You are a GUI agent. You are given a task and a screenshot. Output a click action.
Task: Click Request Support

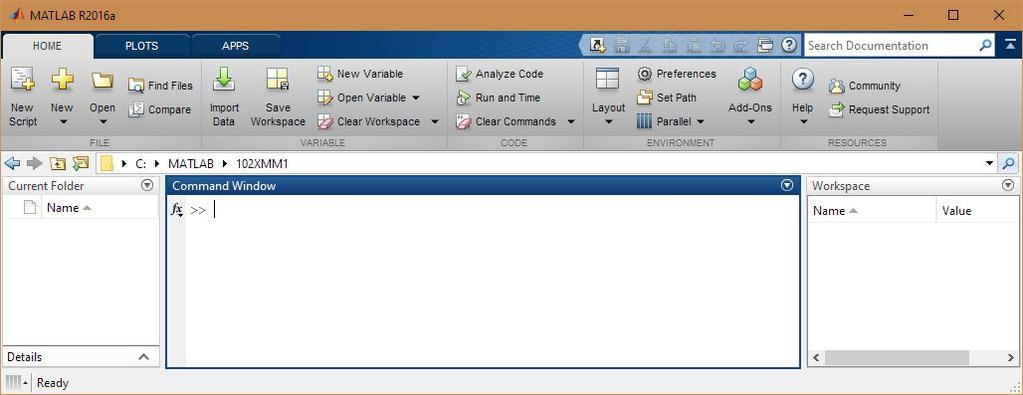pyautogui.click(x=879, y=110)
